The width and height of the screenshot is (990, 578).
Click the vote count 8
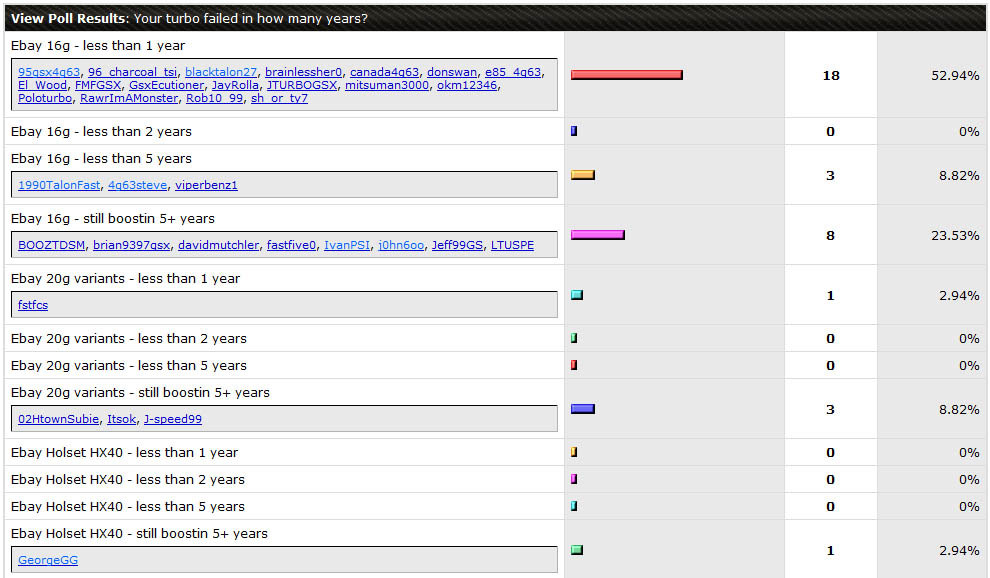(x=830, y=236)
